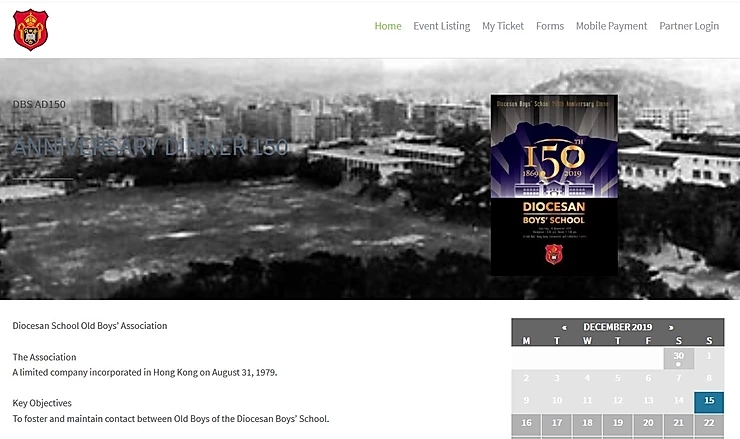
Task: Click December 9 in calendar
Action: coord(526,402)
